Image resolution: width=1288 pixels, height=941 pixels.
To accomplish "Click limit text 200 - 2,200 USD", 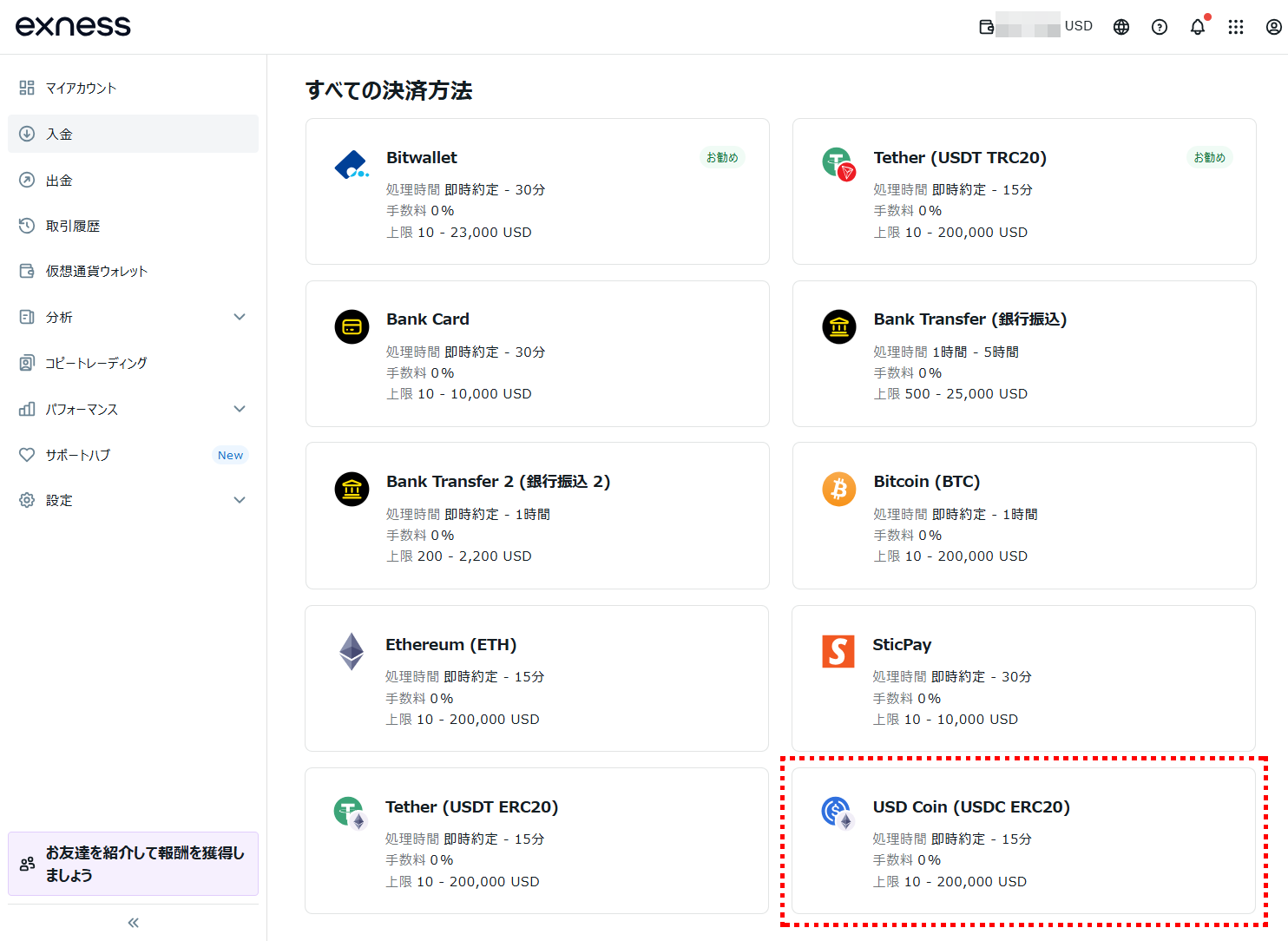I will tap(475, 556).
